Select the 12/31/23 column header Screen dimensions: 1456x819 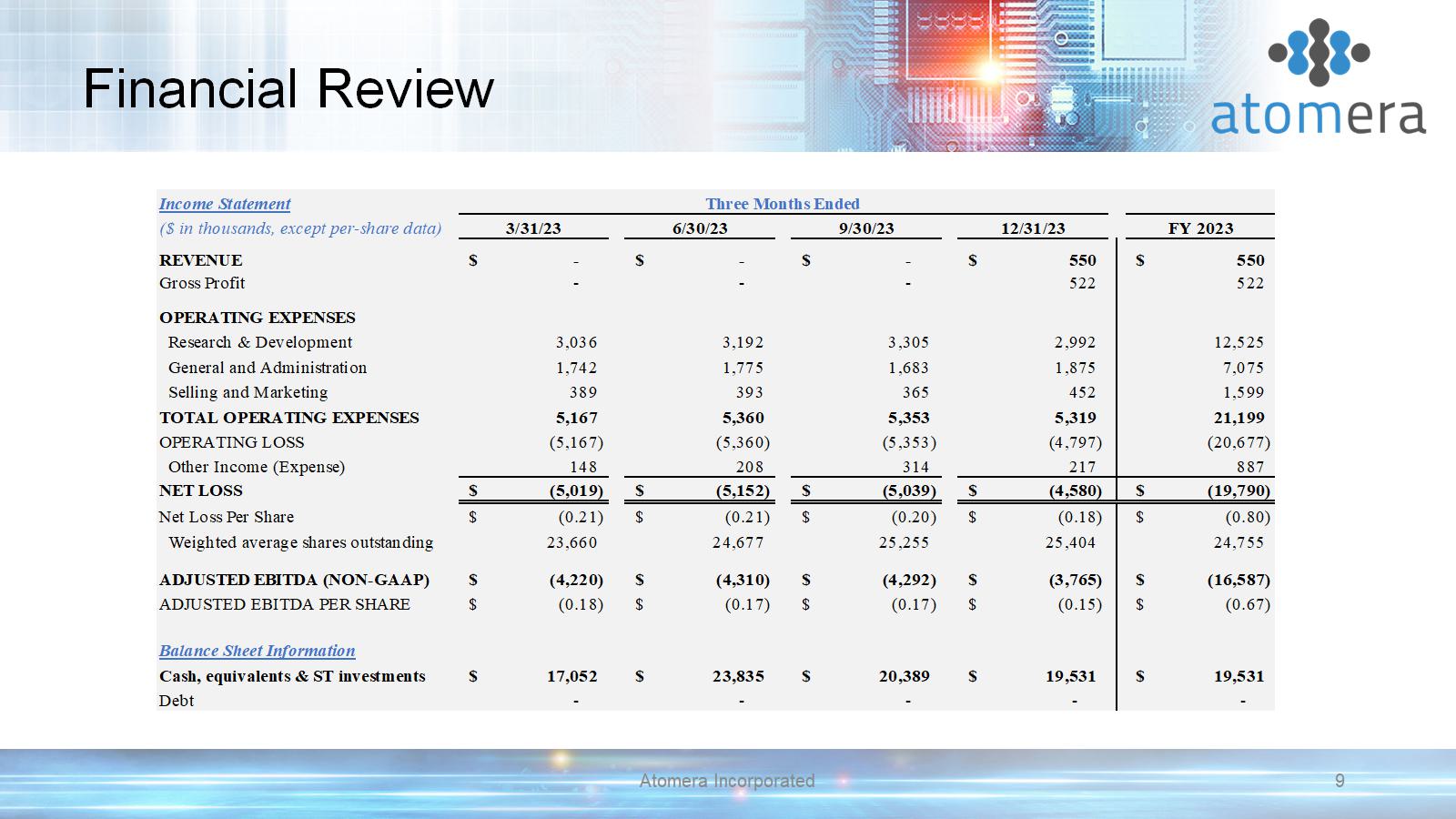pos(1033,228)
